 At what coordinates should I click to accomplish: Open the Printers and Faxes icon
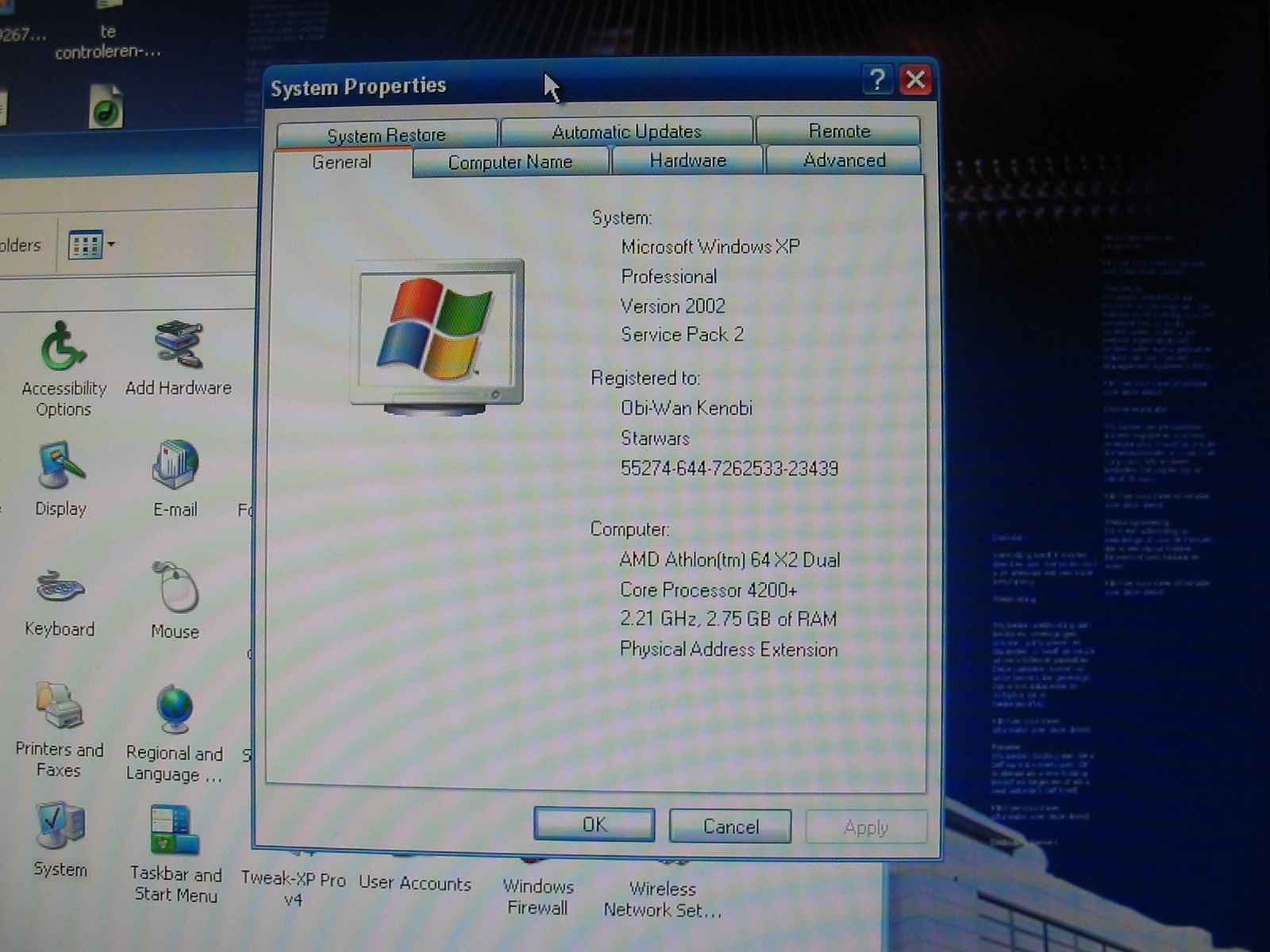(x=60, y=707)
